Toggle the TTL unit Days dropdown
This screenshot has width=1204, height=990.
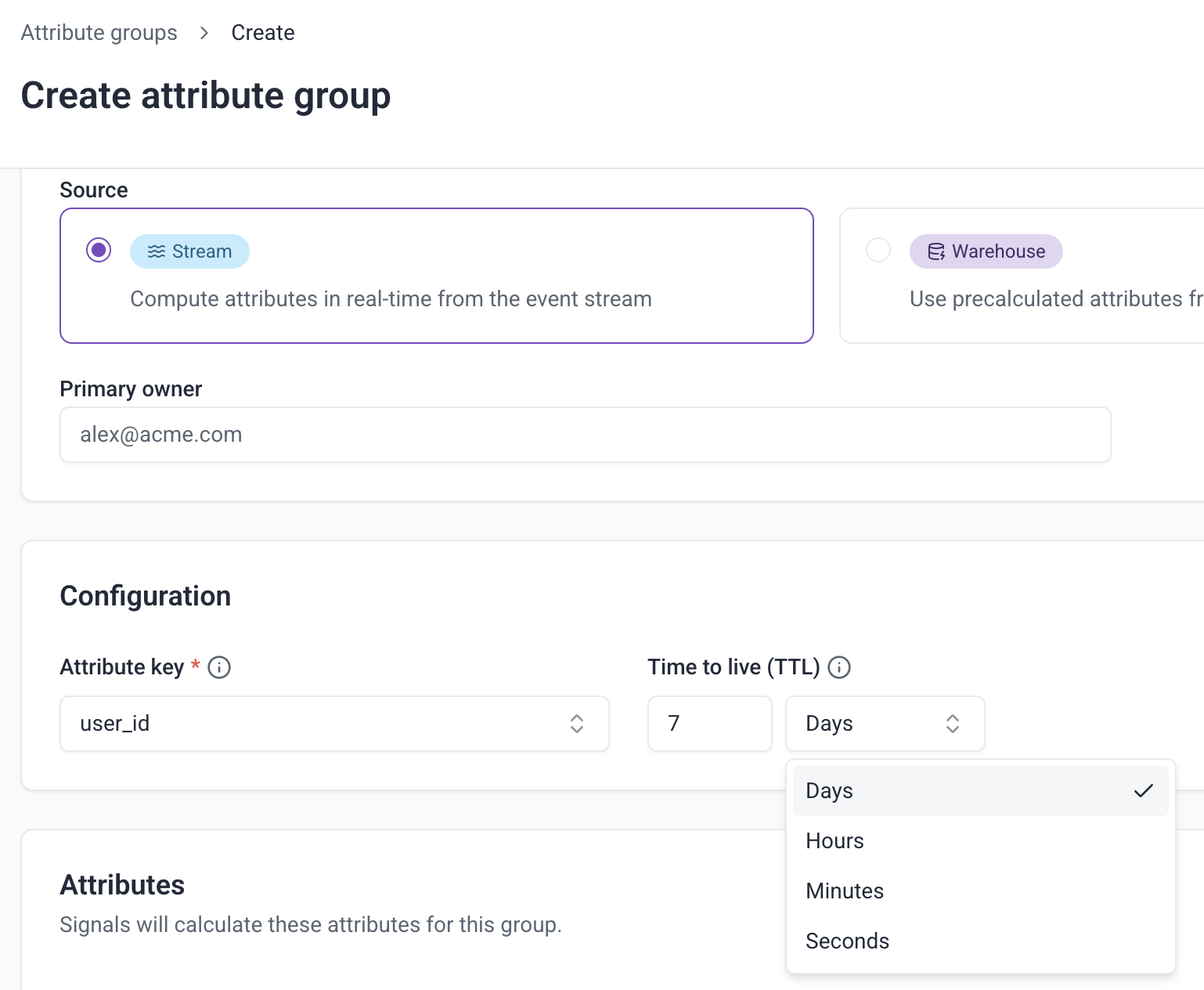click(x=885, y=724)
